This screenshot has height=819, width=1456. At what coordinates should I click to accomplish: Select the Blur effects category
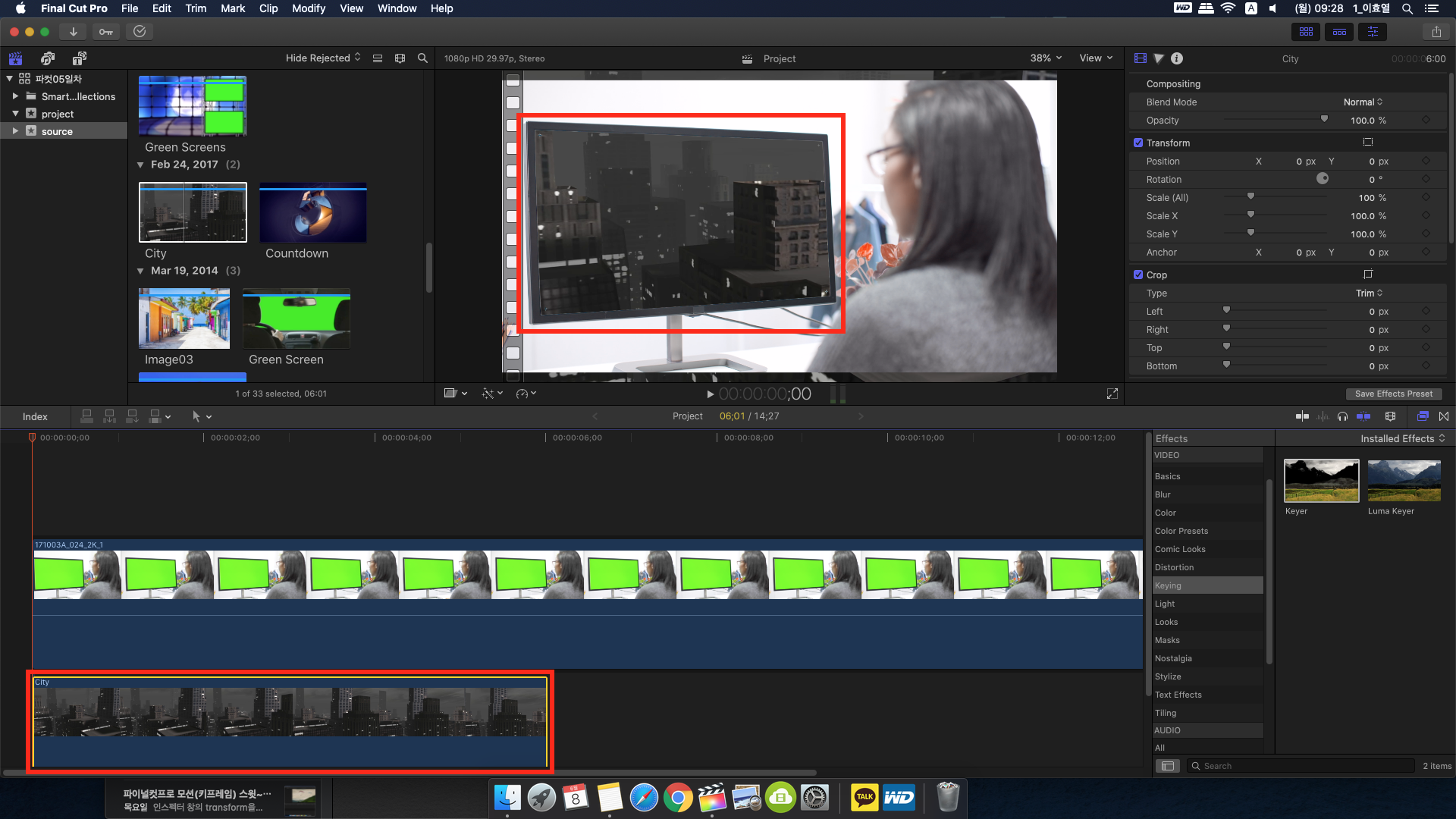(x=1207, y=494)
